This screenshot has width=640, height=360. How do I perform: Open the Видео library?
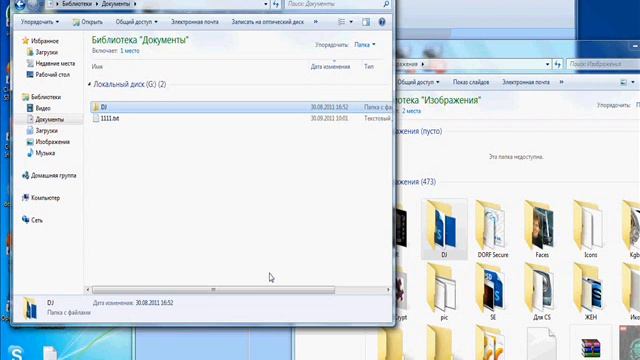(x=38, y=108)
